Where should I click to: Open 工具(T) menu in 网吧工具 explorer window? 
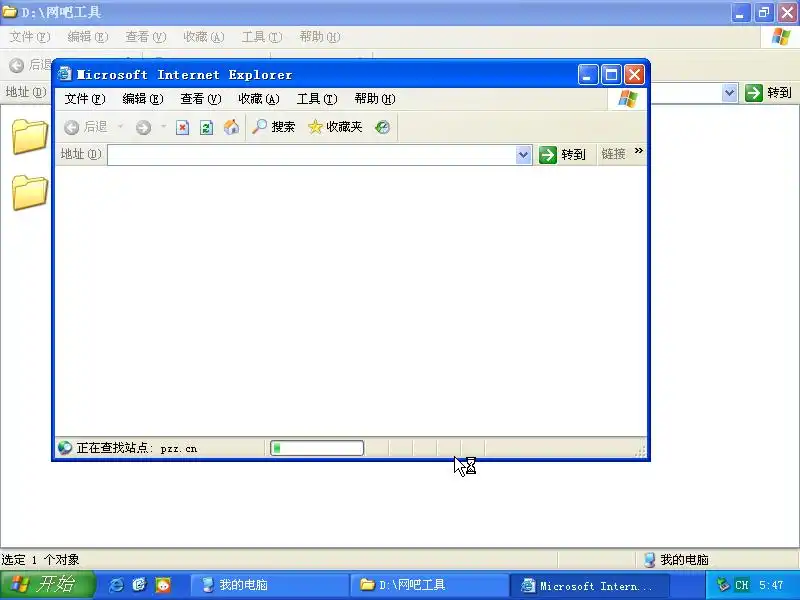262,37
